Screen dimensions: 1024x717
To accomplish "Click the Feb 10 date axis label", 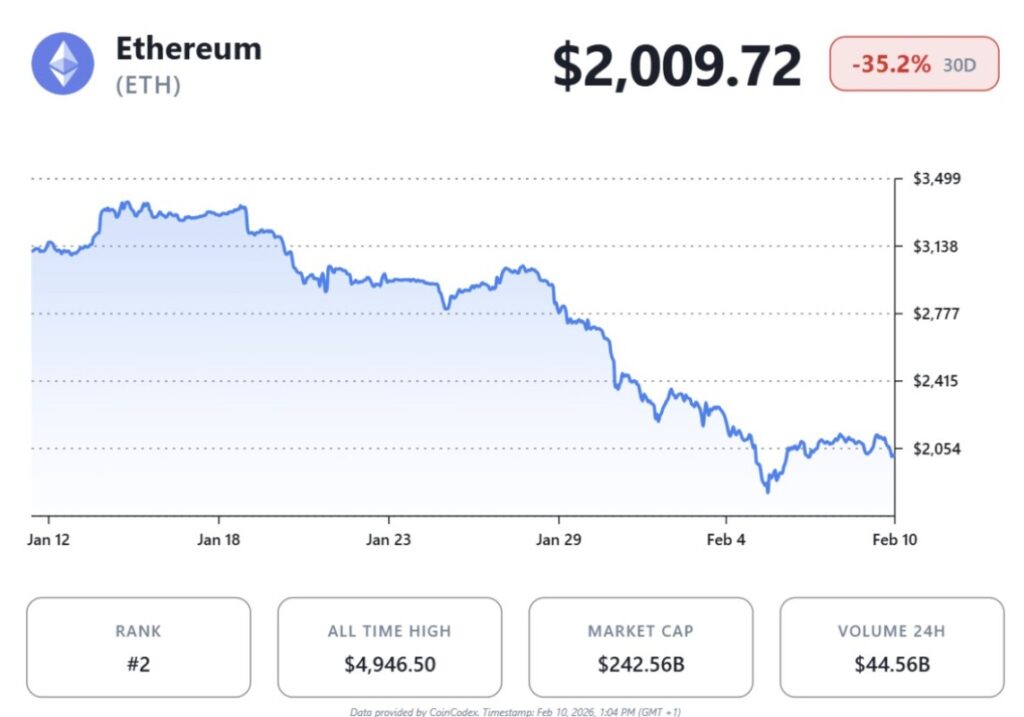I will [894, 539].
